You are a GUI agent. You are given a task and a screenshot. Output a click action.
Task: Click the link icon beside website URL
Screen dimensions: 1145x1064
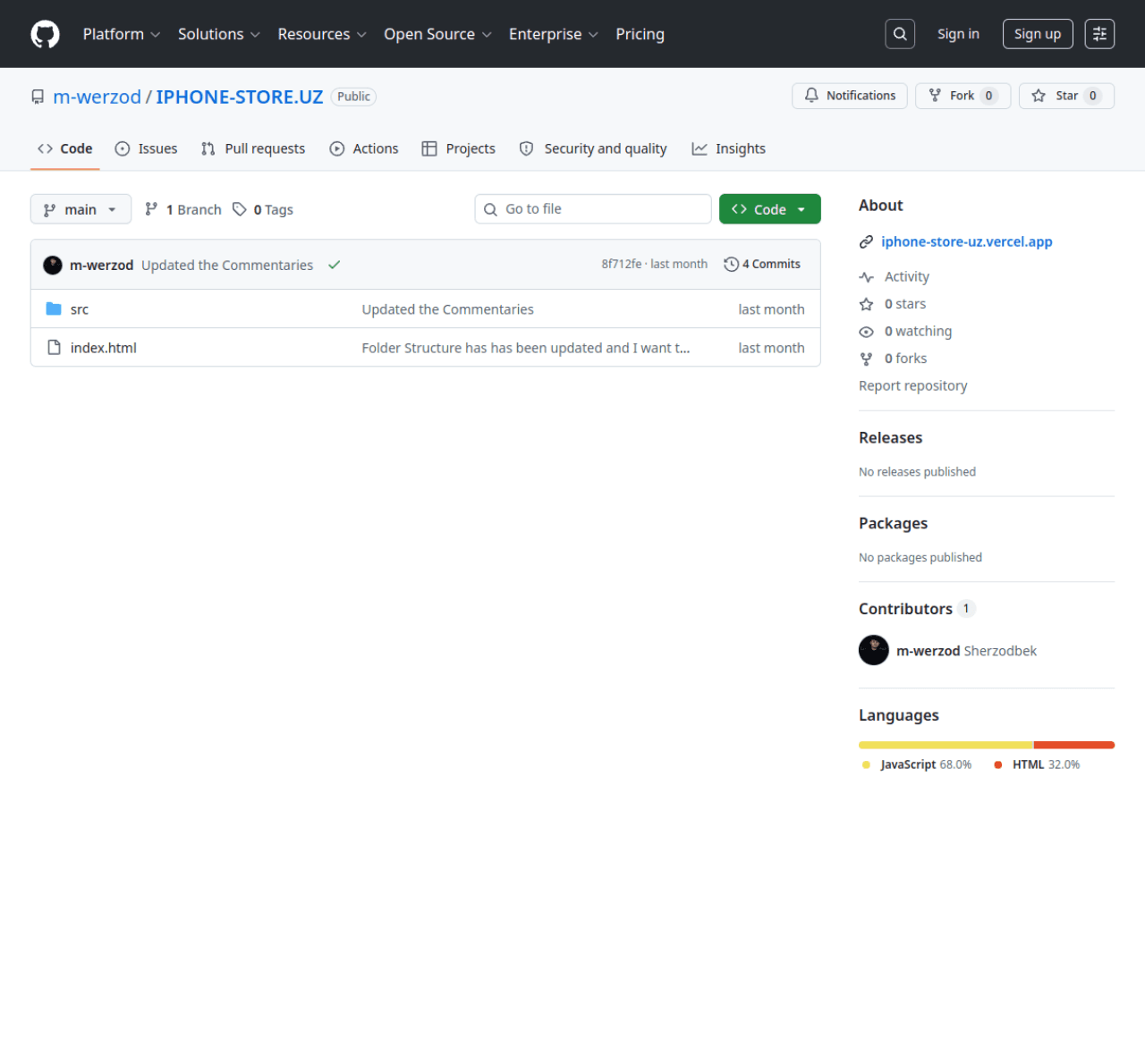(866, 242)
